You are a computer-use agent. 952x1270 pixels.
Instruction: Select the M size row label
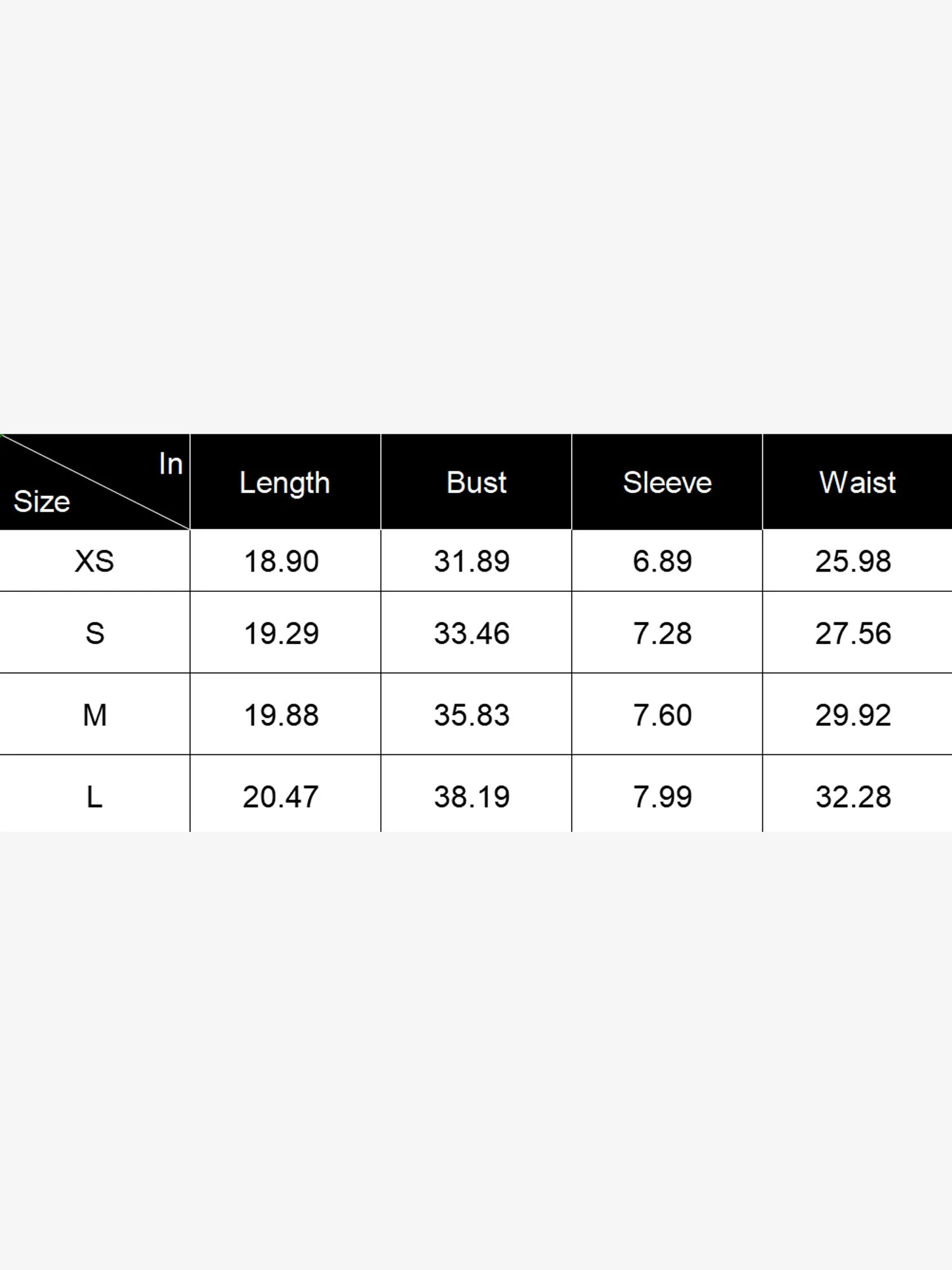95,715
